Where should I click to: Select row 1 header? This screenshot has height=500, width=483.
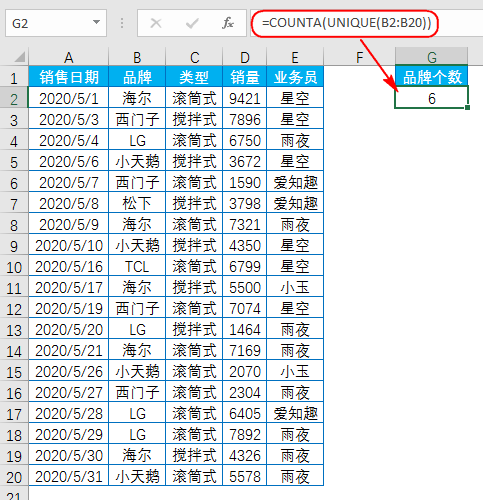click(x=14, y=78)
